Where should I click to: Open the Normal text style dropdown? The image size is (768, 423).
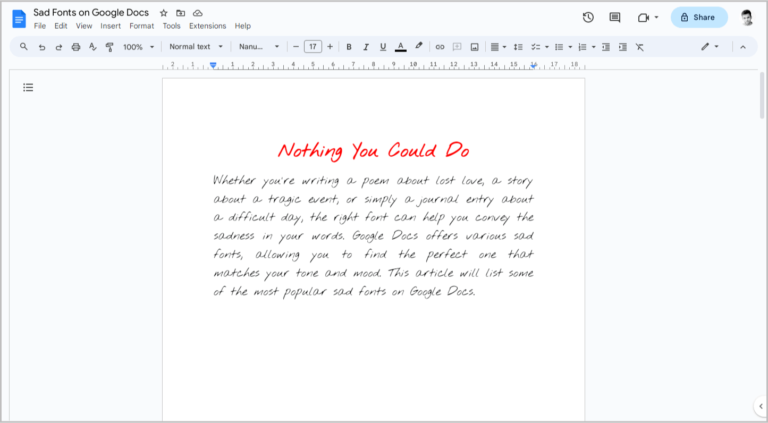point(196,47)
